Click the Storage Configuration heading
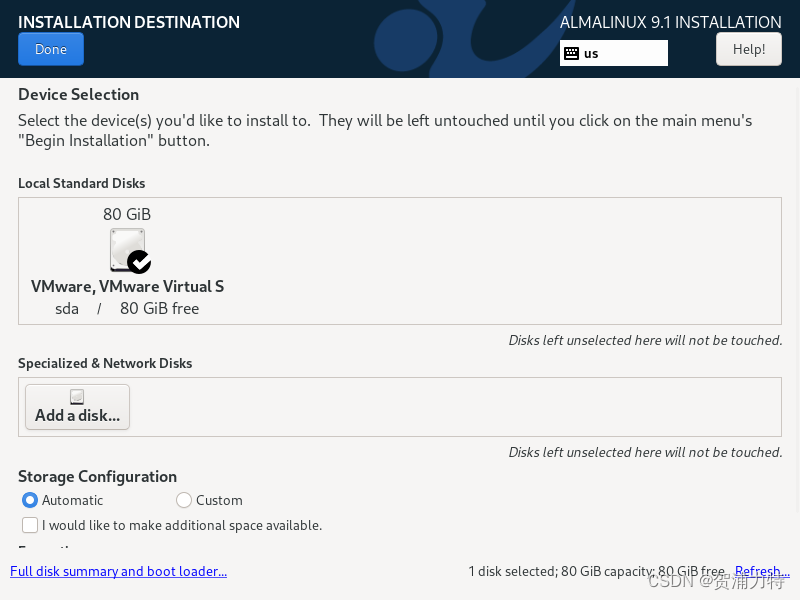The height and width of the screenshot is (600, 800). (x=97, y=477)
